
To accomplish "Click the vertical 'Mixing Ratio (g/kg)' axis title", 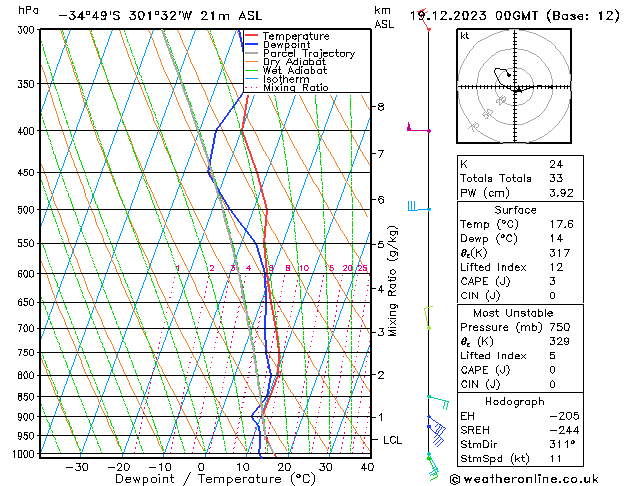I will 392,281.
